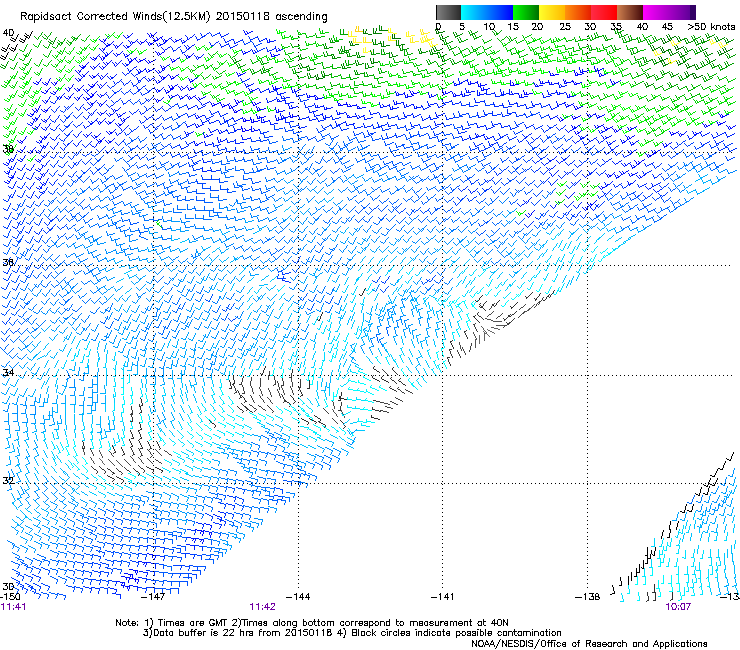The width and height of the screenshot is (740, 650).
Task: Click legend tick label 25
Action: pyautogui.click(x=565, y=27)
